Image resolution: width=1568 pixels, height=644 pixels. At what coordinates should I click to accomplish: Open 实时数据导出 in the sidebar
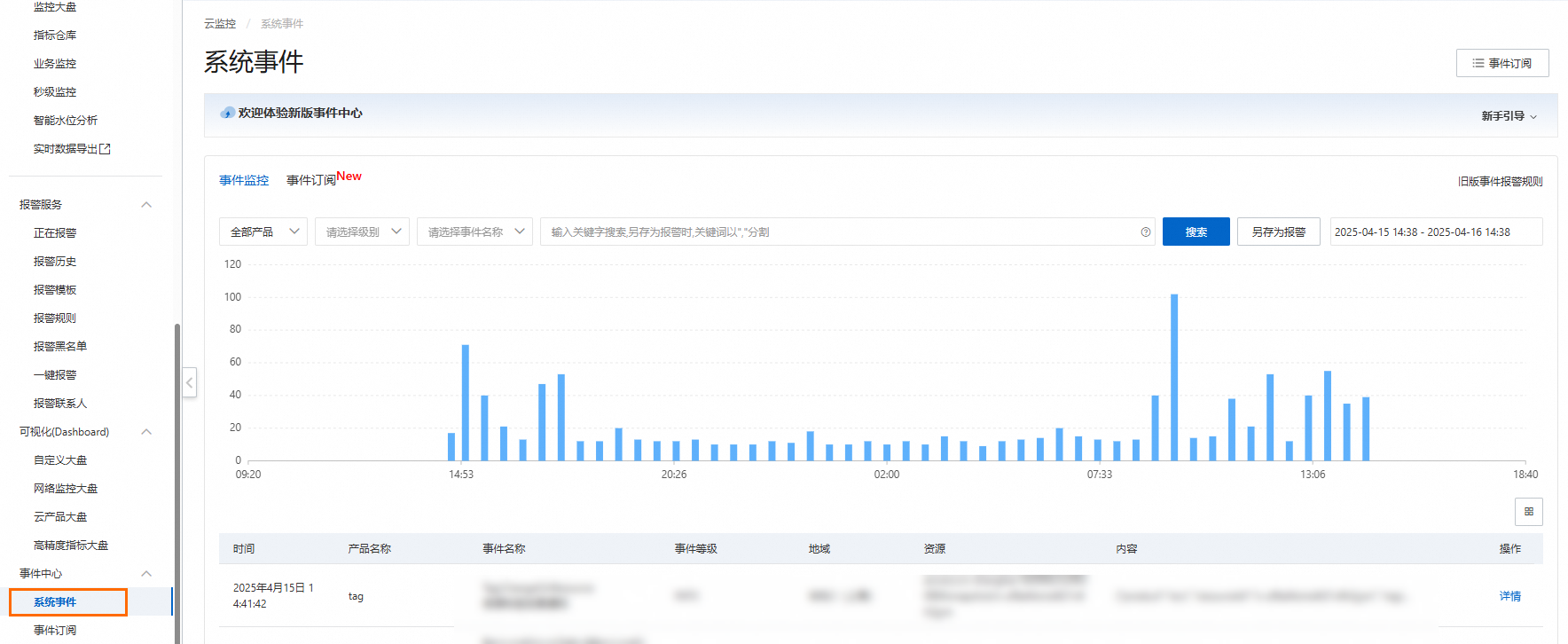tap(66, 149)
